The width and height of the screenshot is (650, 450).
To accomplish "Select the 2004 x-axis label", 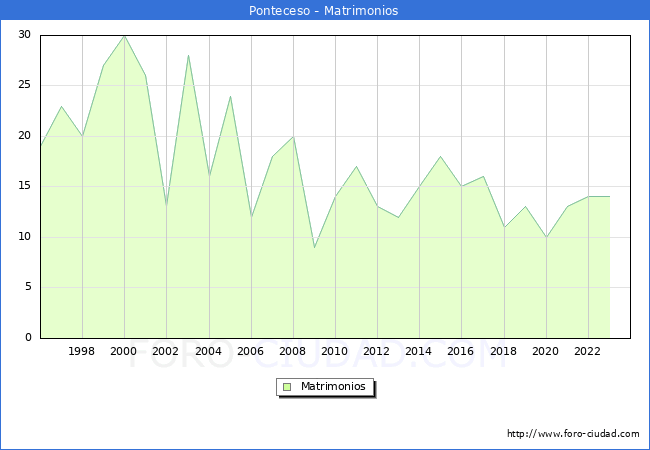I will click(208, 351).
